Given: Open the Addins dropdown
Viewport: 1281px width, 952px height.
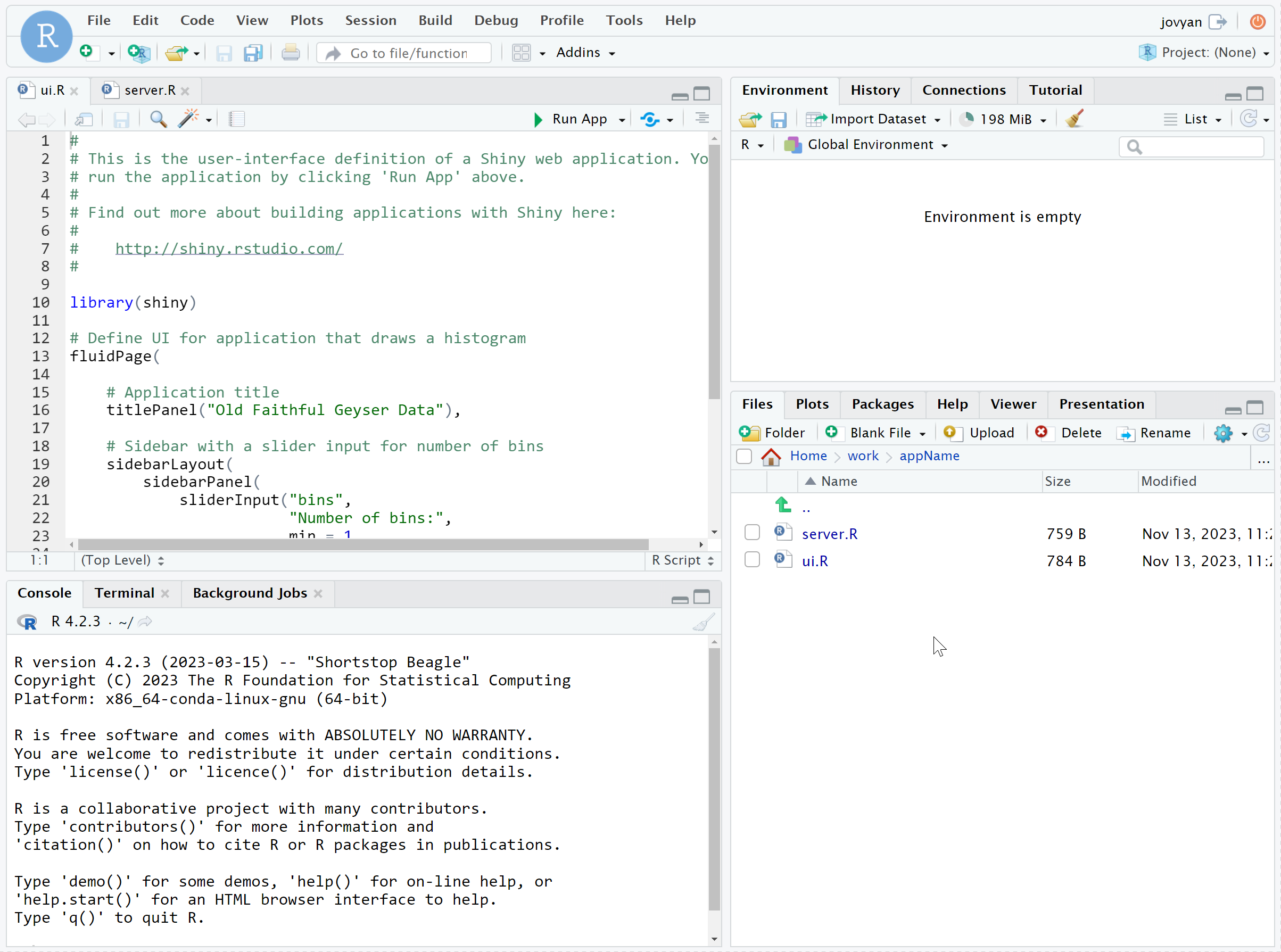Looking at the screenshot, I should click(x=585, y=53).
